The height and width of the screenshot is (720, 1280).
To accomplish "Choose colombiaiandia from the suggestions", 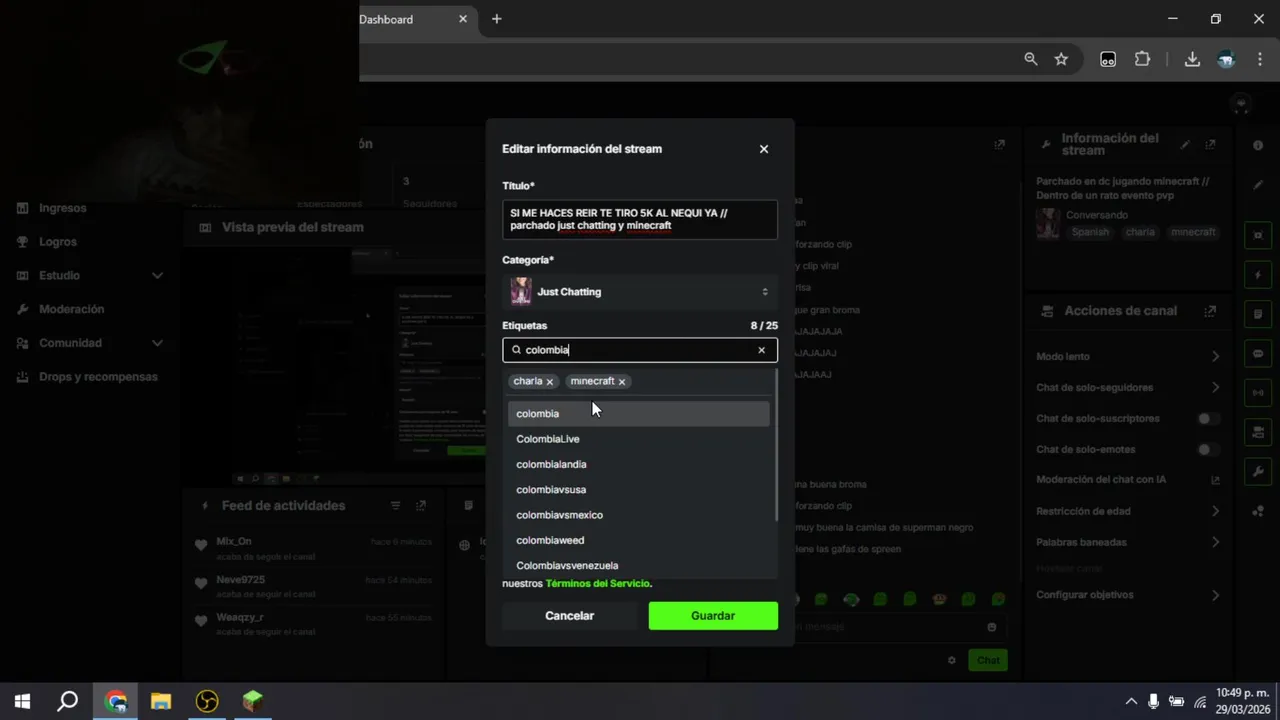I will pos(638,464).
